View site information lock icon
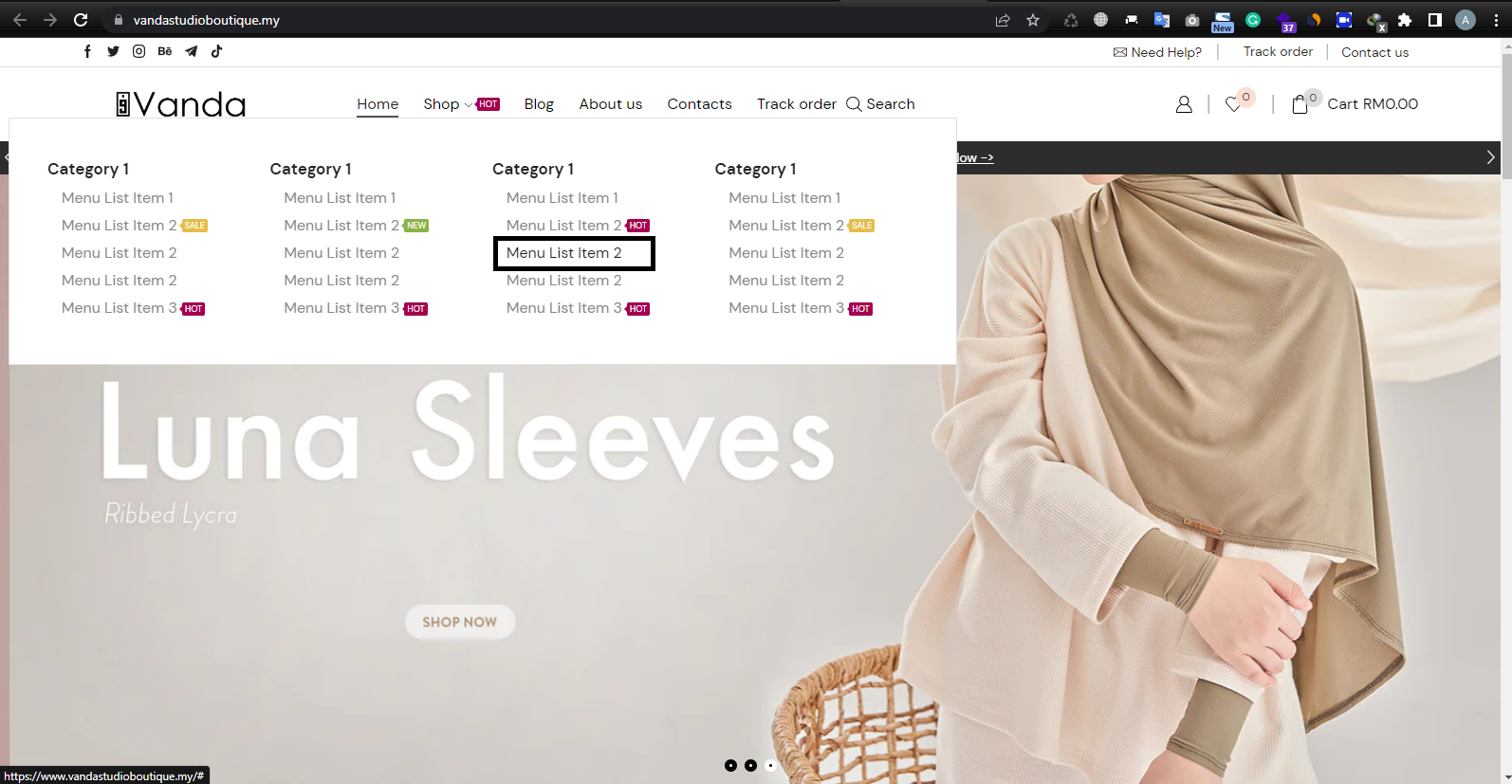Viewport: 1512px width, 784px height. (x=119, y=20)
